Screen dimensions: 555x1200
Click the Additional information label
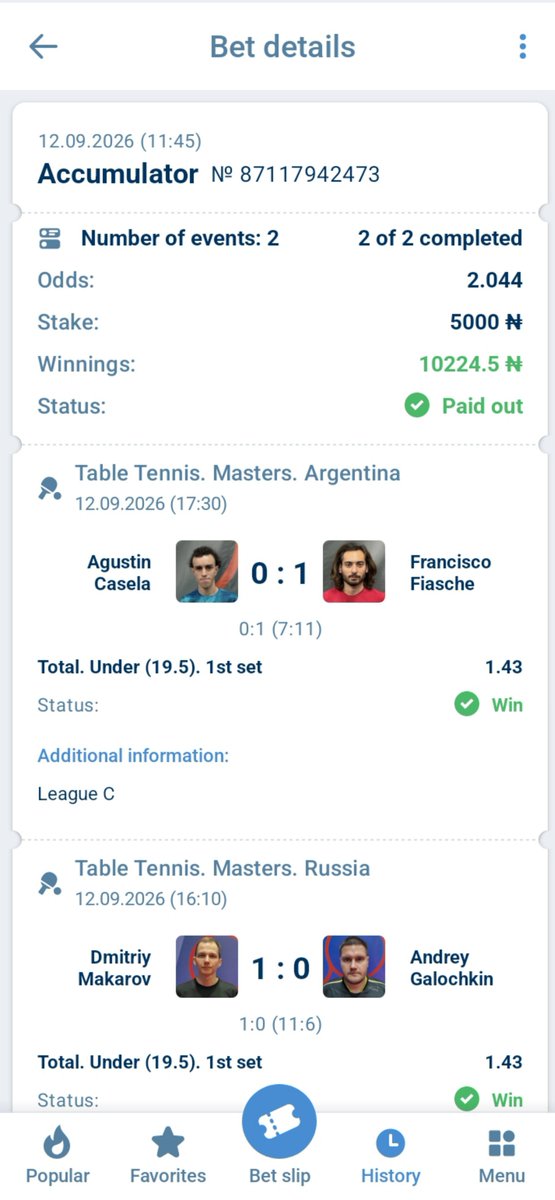(x=133, y=756)
